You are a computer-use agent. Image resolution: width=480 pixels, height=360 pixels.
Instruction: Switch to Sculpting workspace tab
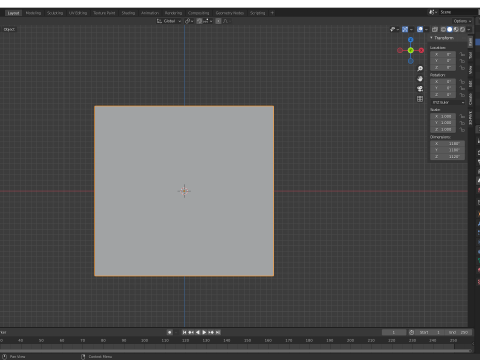[55, 13]
